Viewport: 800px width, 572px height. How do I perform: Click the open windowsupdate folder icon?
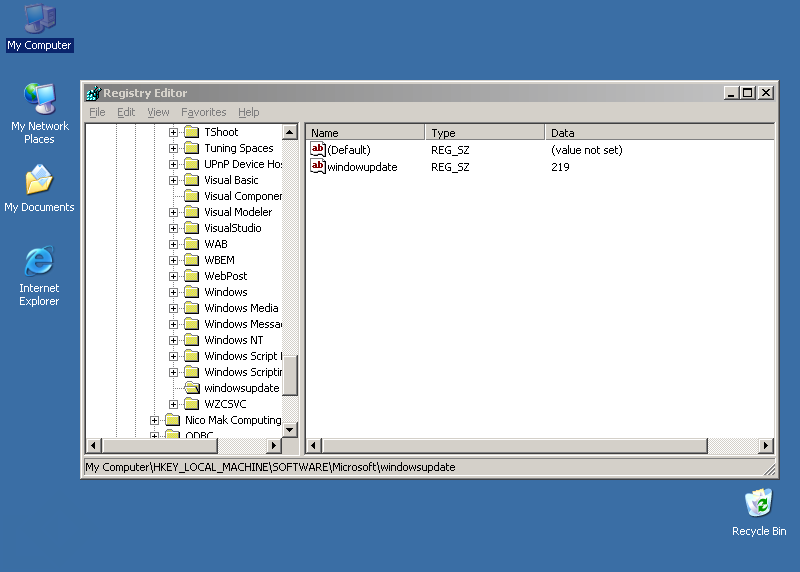pos(192,388)
